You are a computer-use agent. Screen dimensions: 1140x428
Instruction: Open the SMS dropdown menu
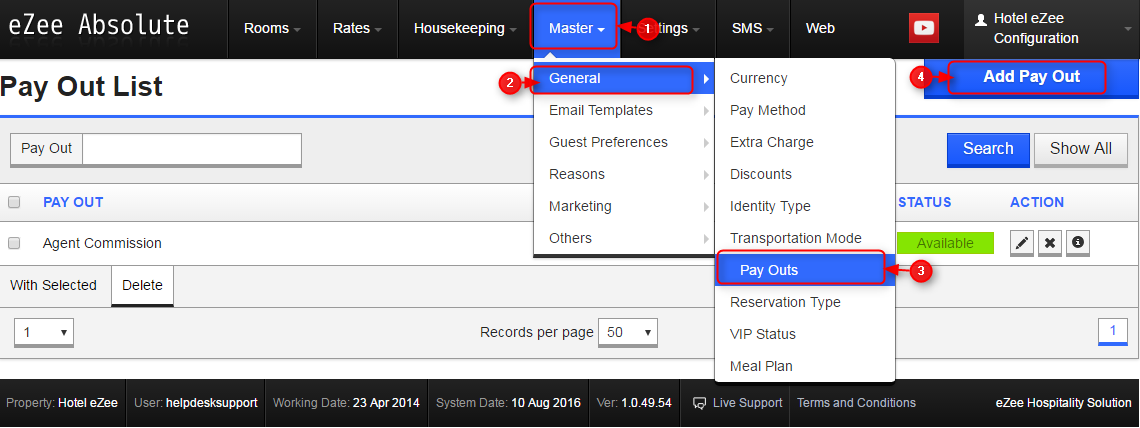(752, 29)
